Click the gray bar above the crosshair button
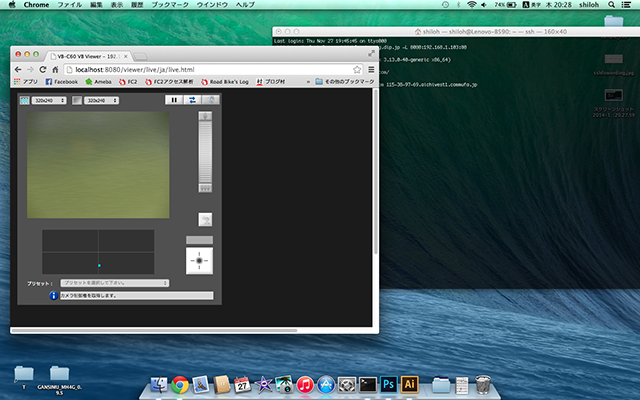640x400 pixels. pyautogui.click(x=199, y=240)
